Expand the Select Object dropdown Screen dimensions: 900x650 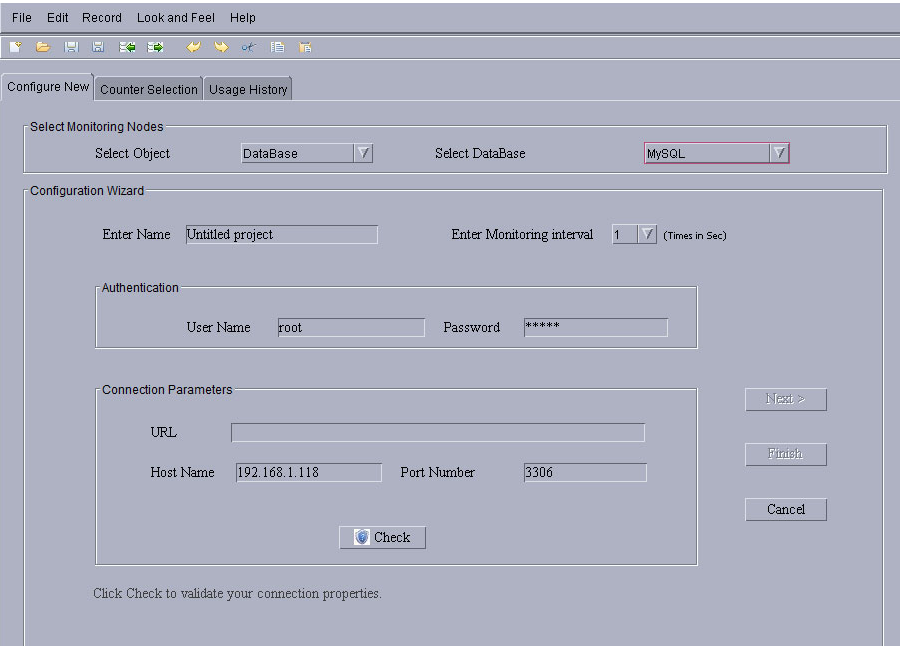pos(363,153)
